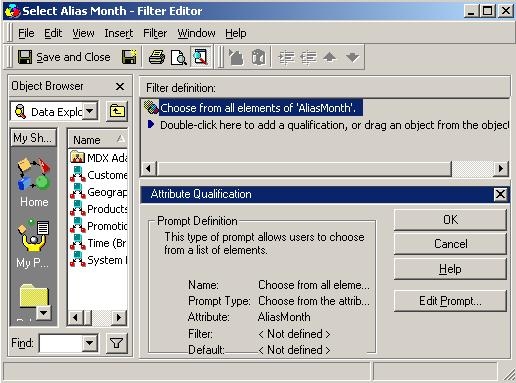Image resolution: width=516 pixels, height=383 pixels.
Task: Click the prompt icon beside the AliasMonth qualification
Action: coord(151,107)
